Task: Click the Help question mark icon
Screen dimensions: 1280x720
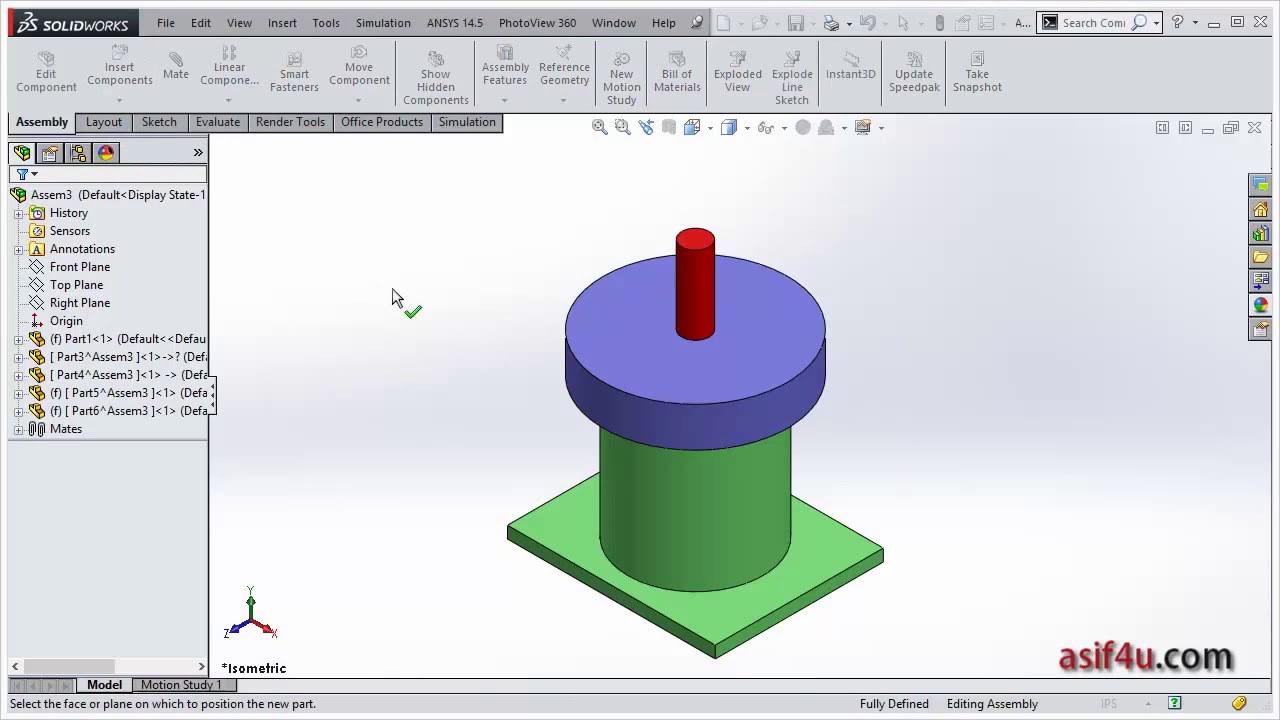Action: click(x=1177, y=22)
